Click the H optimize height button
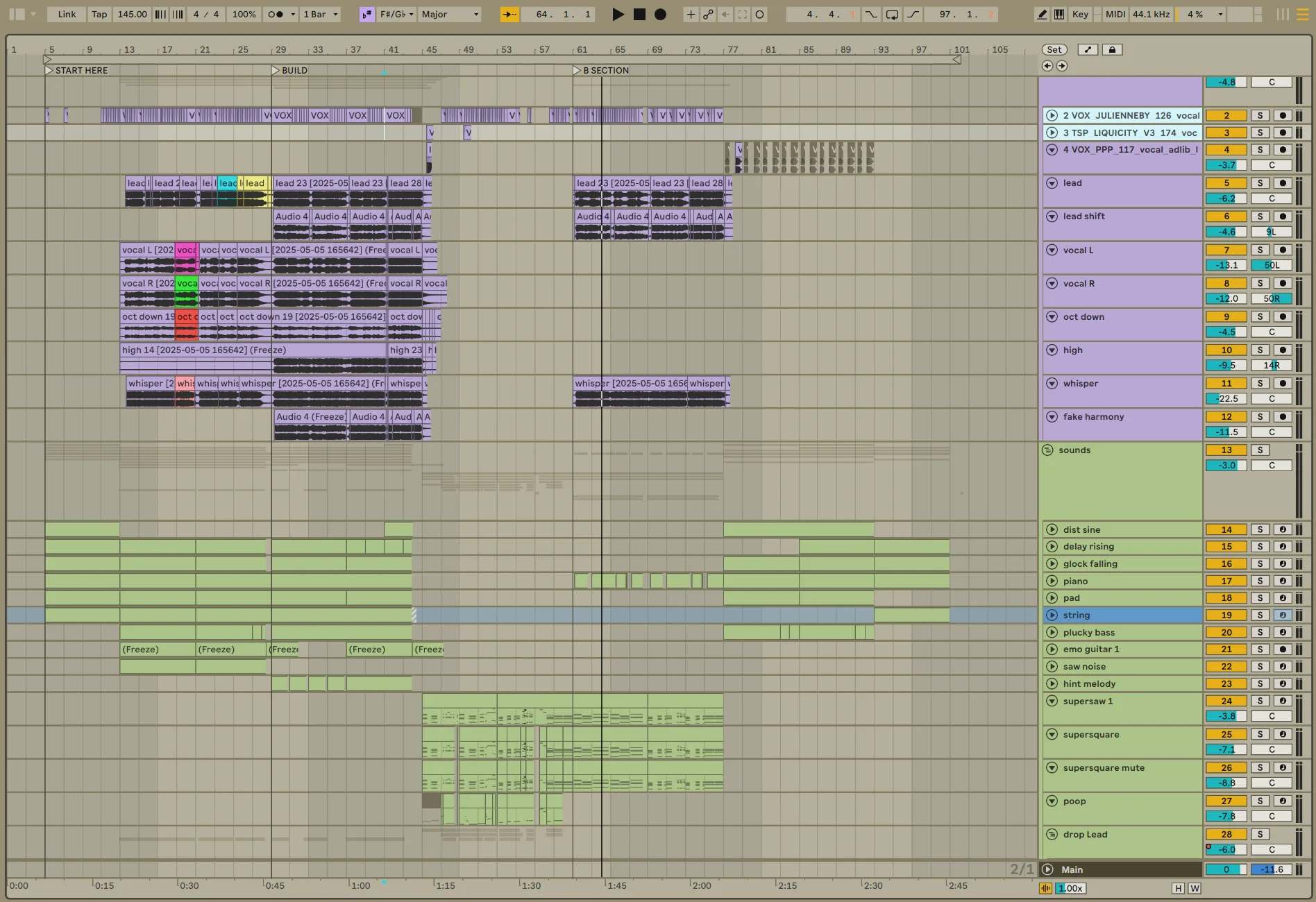Image resolution: width=1316 pixels, height=902 pixels. pyautogui.click(x=1178, y=888)
